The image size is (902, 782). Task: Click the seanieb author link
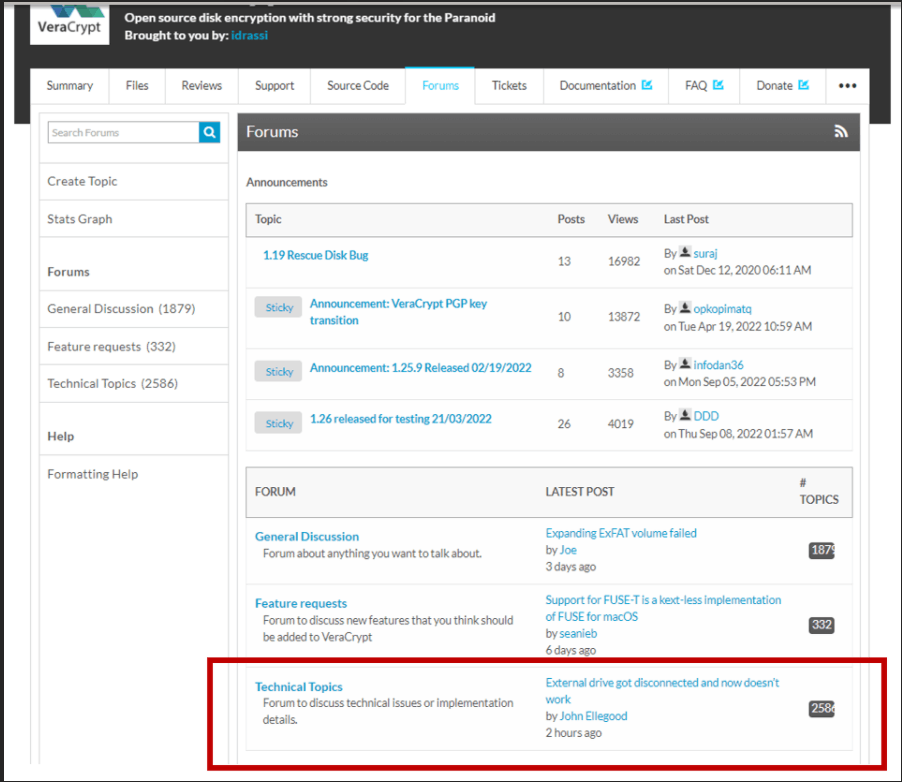tap(578, 634)
